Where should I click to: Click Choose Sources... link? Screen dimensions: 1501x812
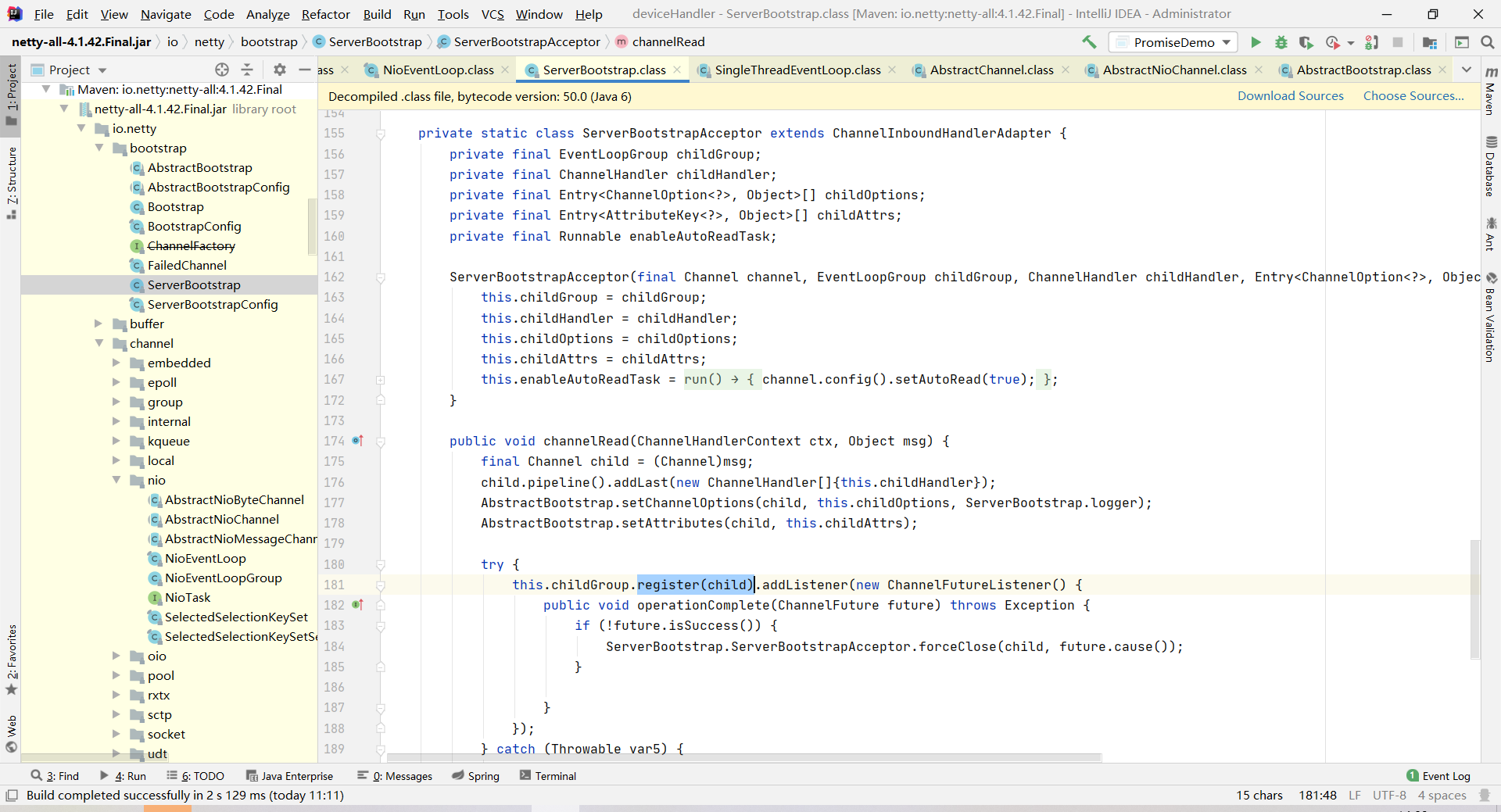1413,95
